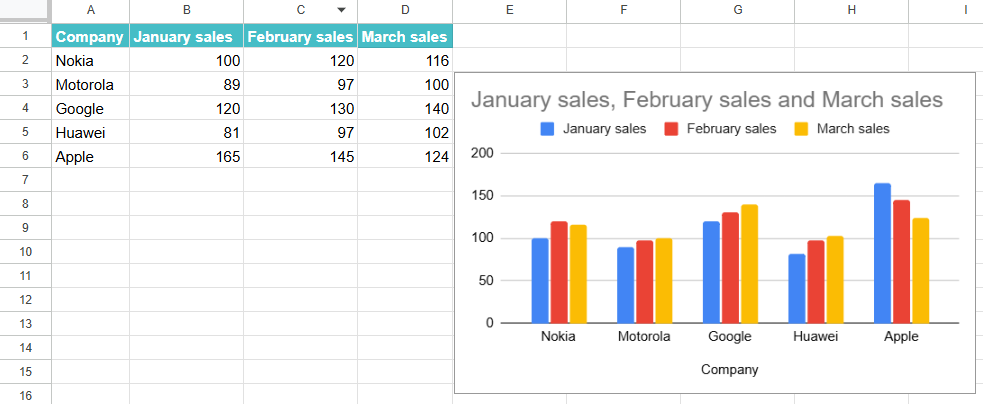The width and height of the screenshot is (983, 404).
Task: Select the Google cell in the table
Action: click(x=91, y=109)
